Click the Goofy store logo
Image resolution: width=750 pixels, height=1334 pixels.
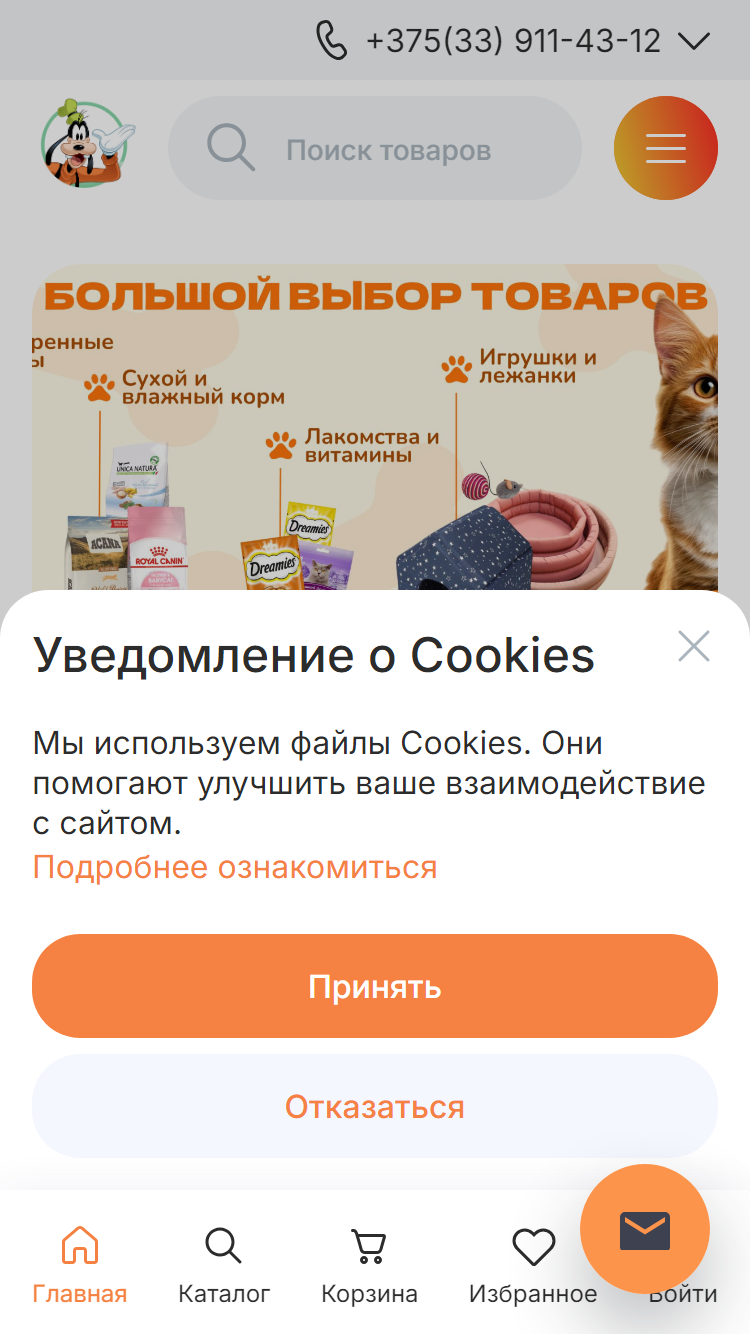tap(88, 143)
